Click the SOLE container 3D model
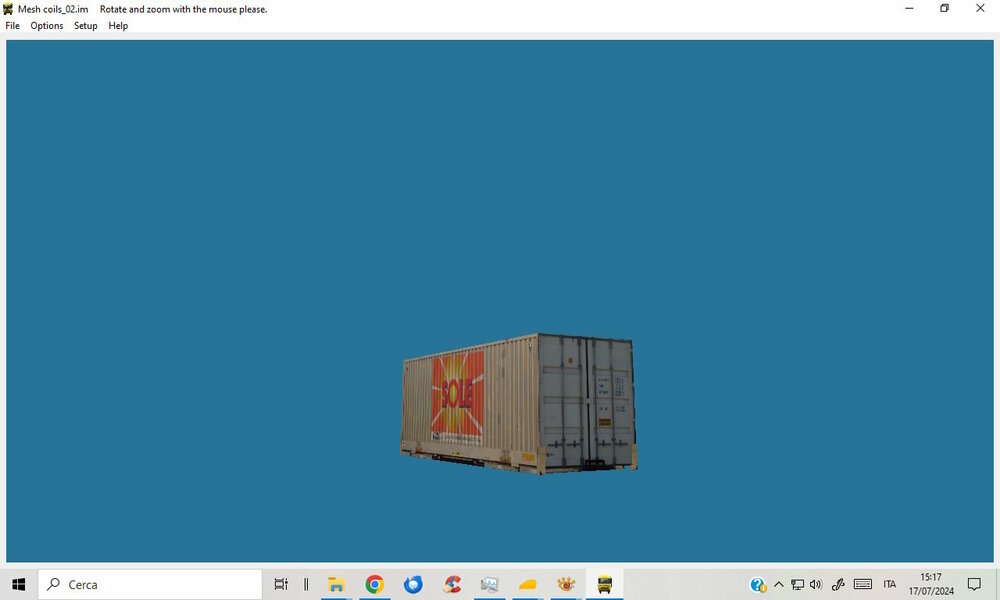Screen dimensions: 1000x600 pyautogui.click(x=518, y=404)
